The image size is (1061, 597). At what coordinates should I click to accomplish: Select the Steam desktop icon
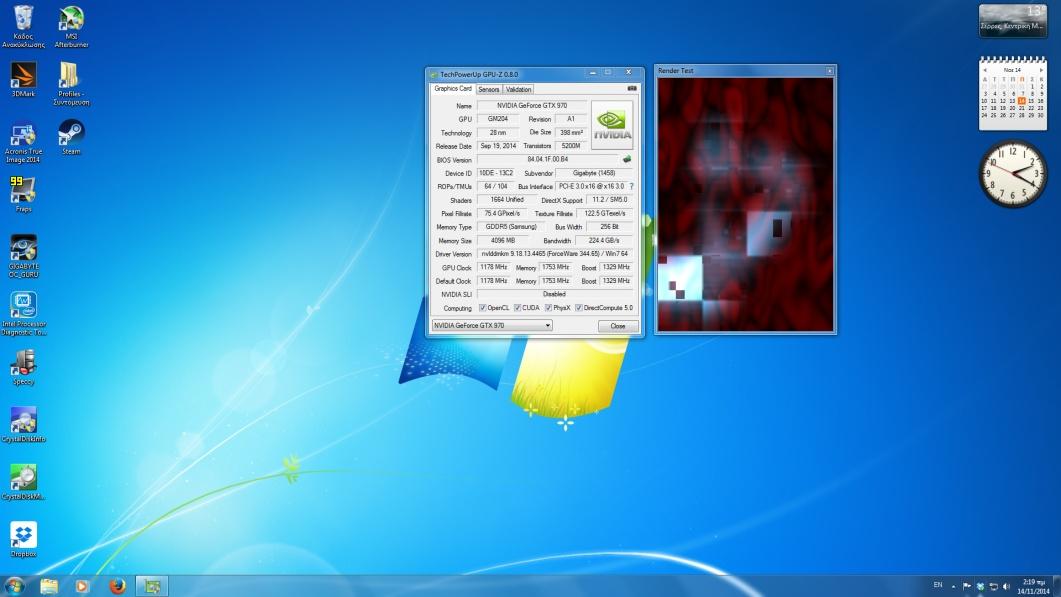click(71, 137)
